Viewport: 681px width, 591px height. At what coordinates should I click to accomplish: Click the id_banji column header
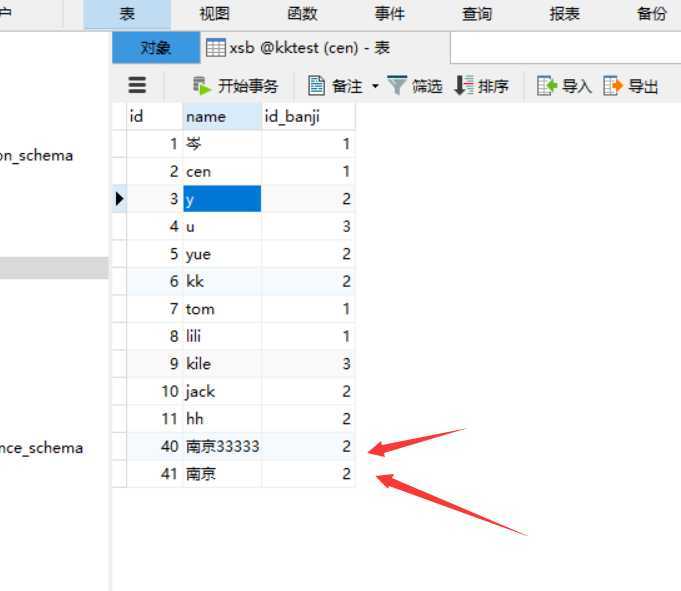pos(308,116)
